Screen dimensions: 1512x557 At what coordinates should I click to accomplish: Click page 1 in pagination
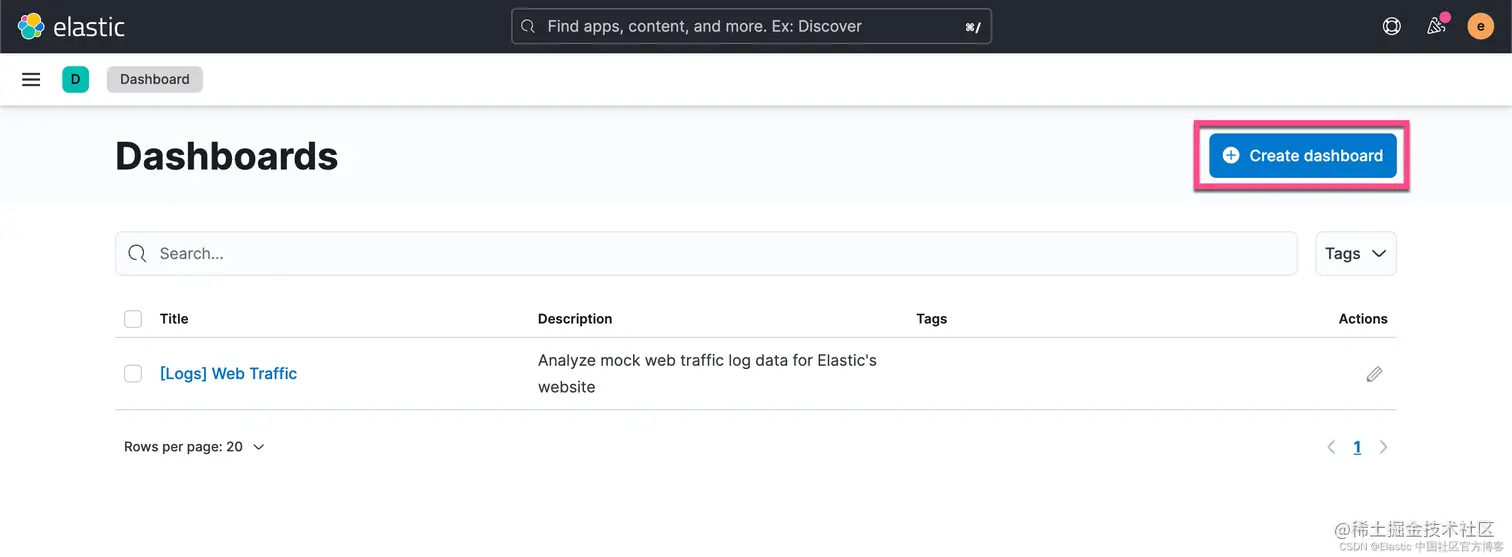(1357, 447)
